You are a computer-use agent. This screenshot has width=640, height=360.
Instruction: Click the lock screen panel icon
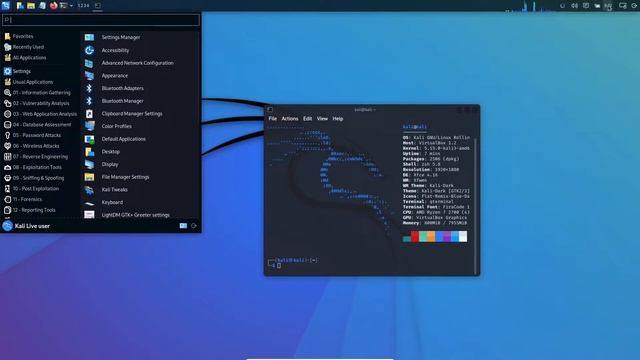pyautogui.click(x=622, y=6)
